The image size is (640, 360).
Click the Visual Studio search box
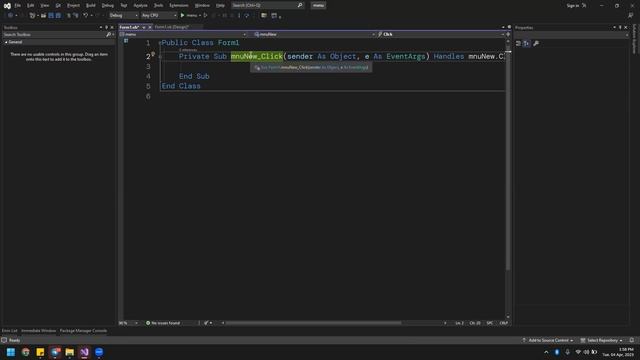267,5
